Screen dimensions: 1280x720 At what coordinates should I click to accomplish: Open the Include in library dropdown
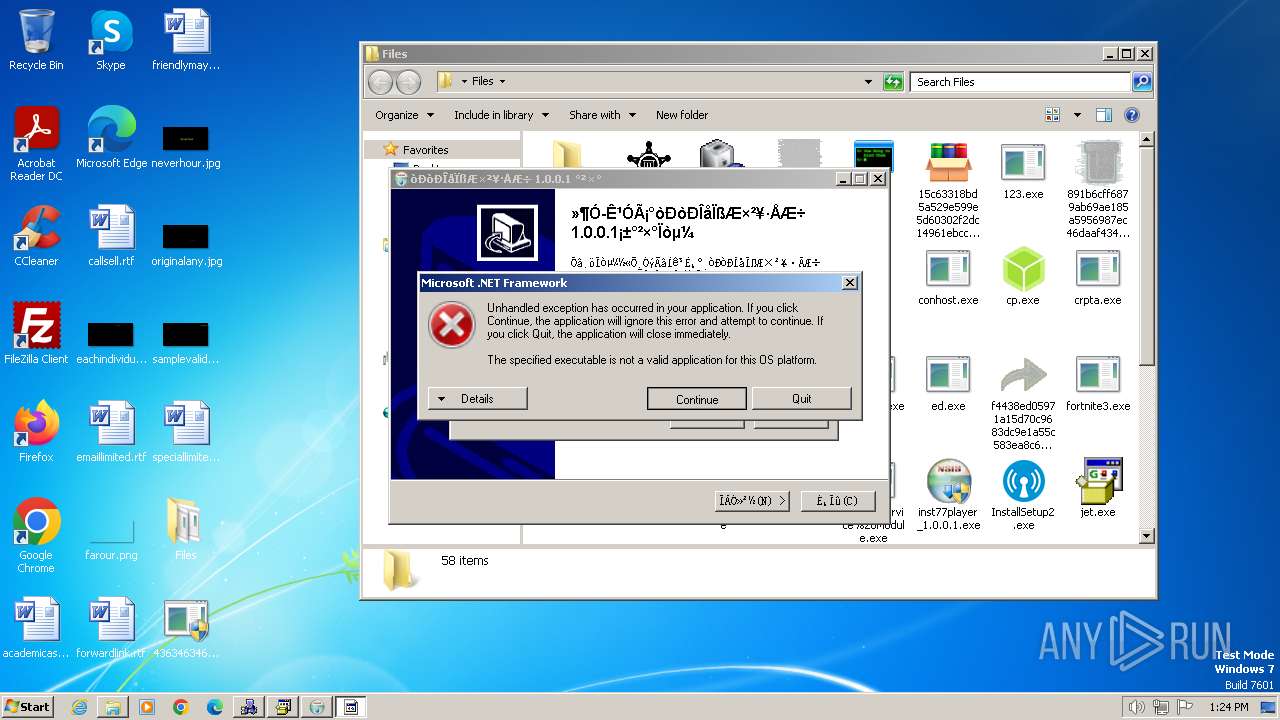coord(501,115)
